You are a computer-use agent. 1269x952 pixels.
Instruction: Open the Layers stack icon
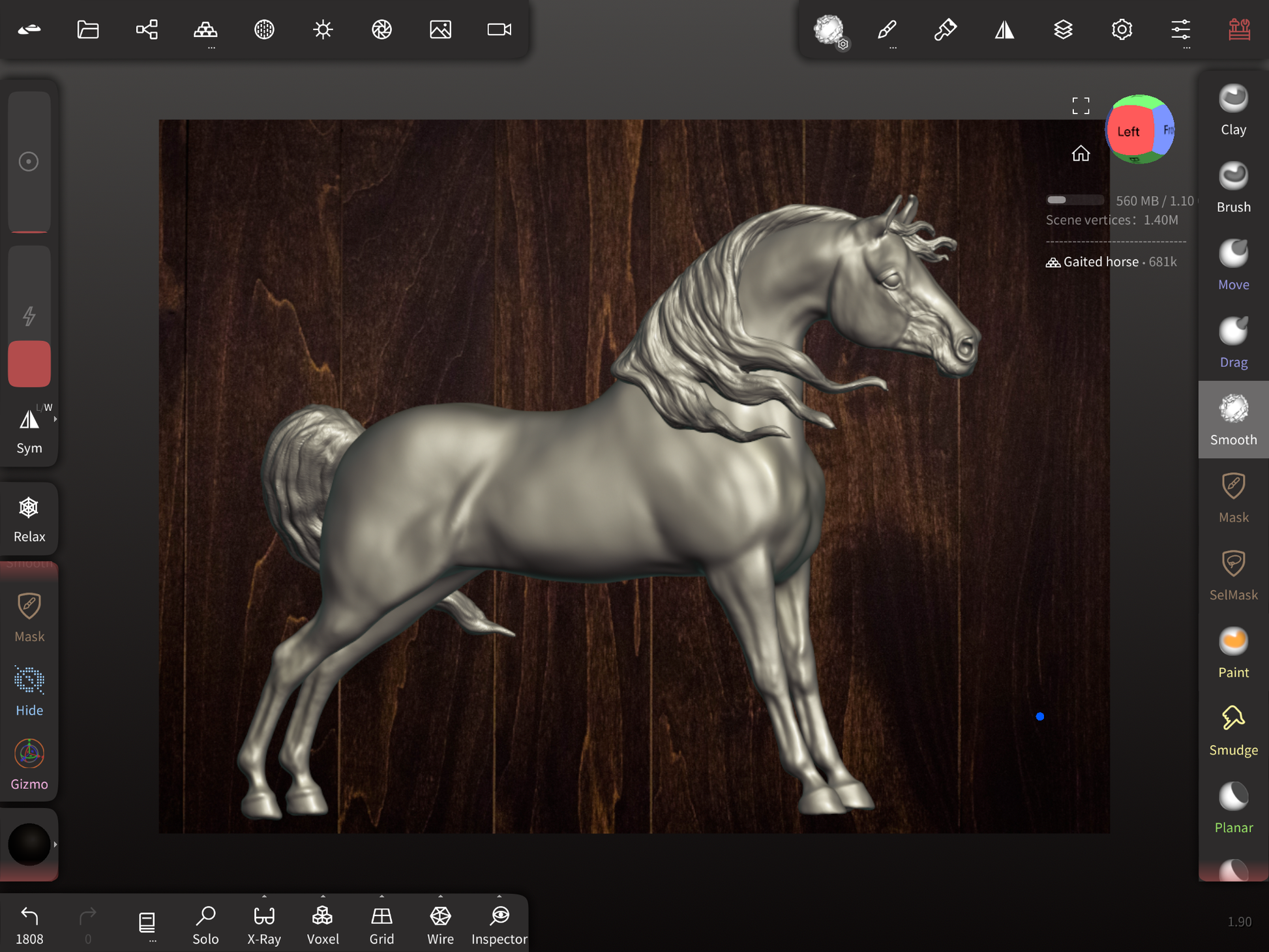coord(1063,29)
